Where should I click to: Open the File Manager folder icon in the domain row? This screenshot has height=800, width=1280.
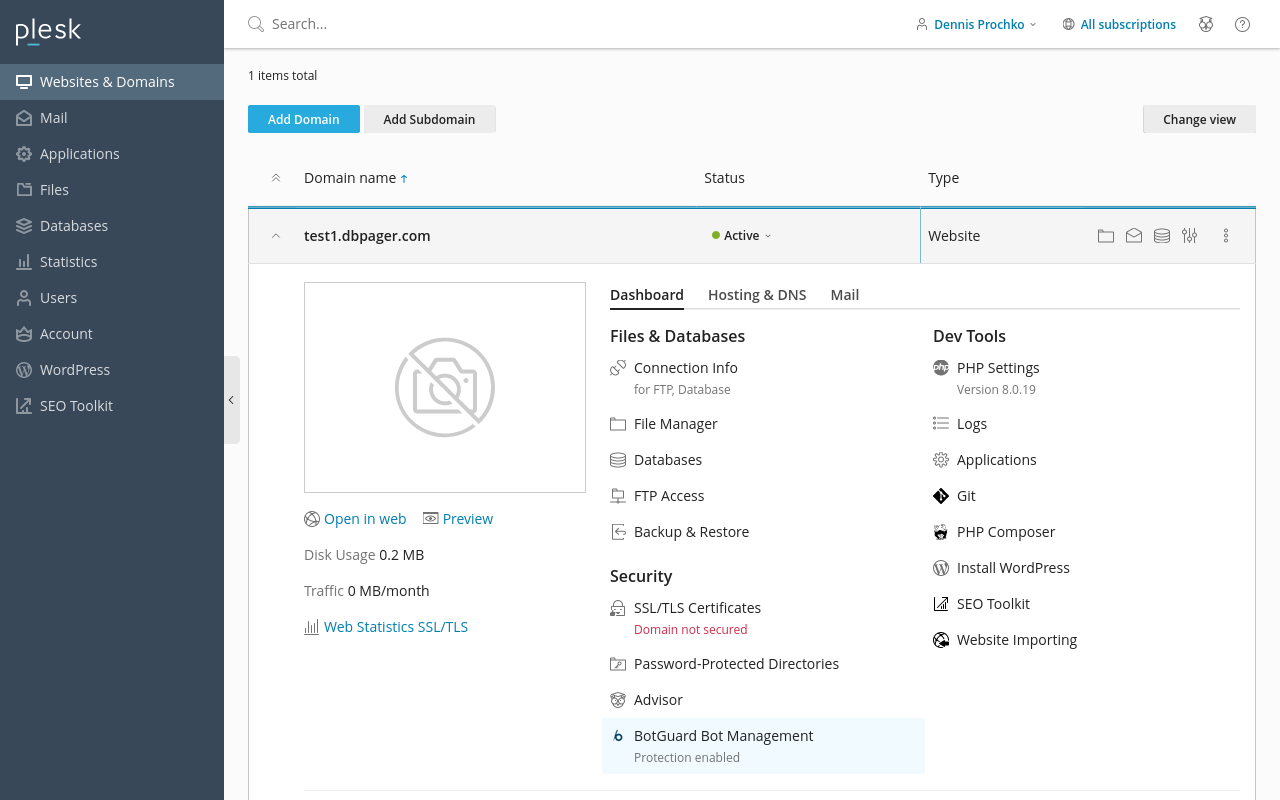tap(1105, 236)
